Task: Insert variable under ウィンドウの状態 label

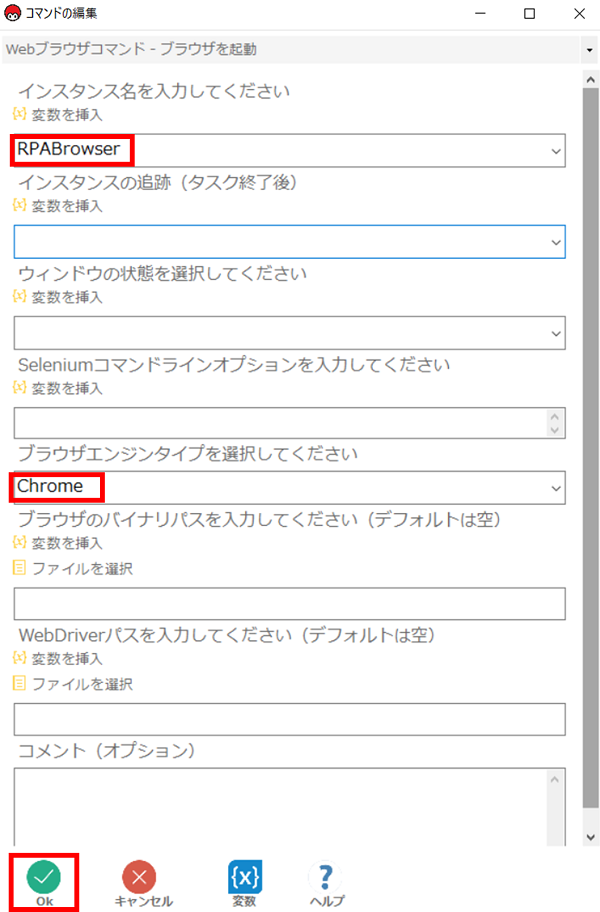Action: coord(58,297)
